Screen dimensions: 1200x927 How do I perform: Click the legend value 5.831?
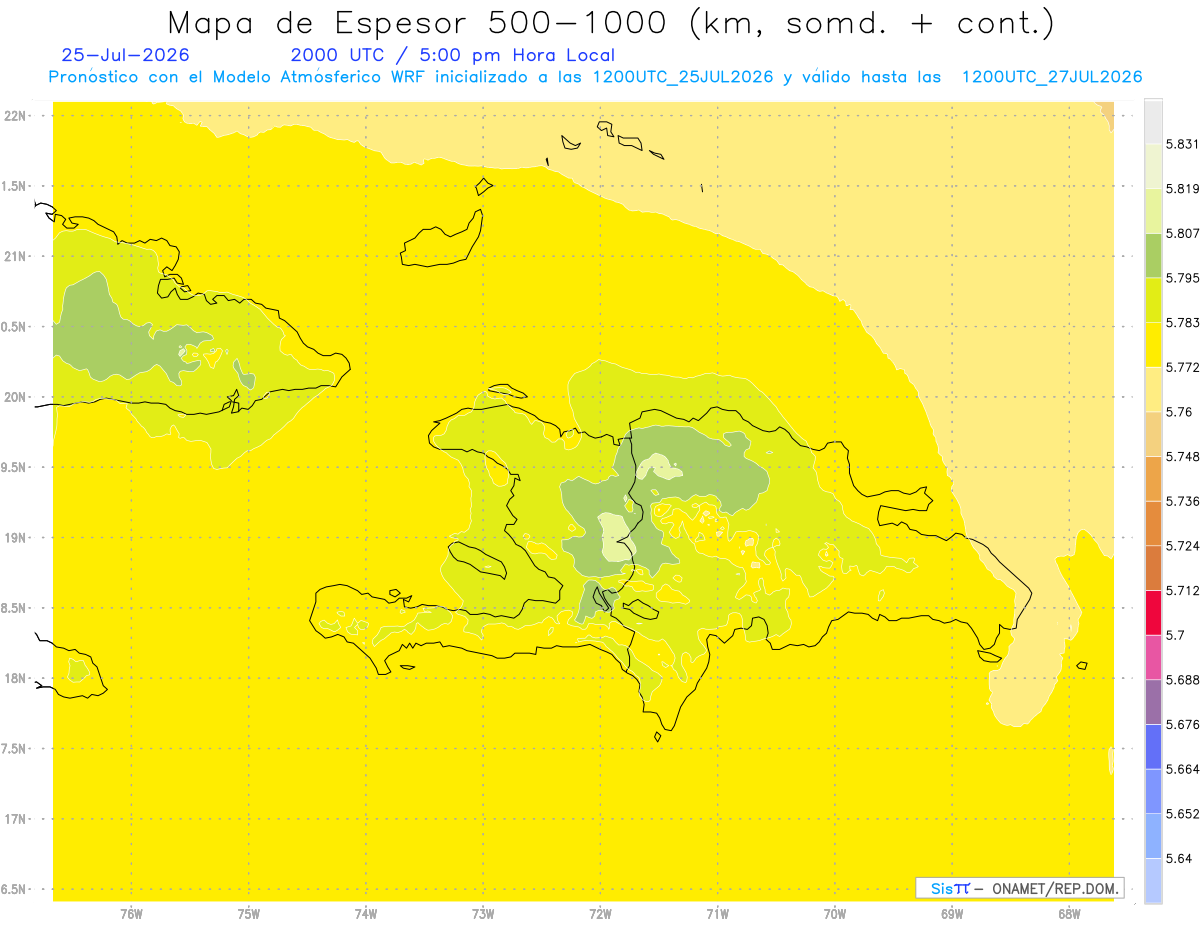1182,144
